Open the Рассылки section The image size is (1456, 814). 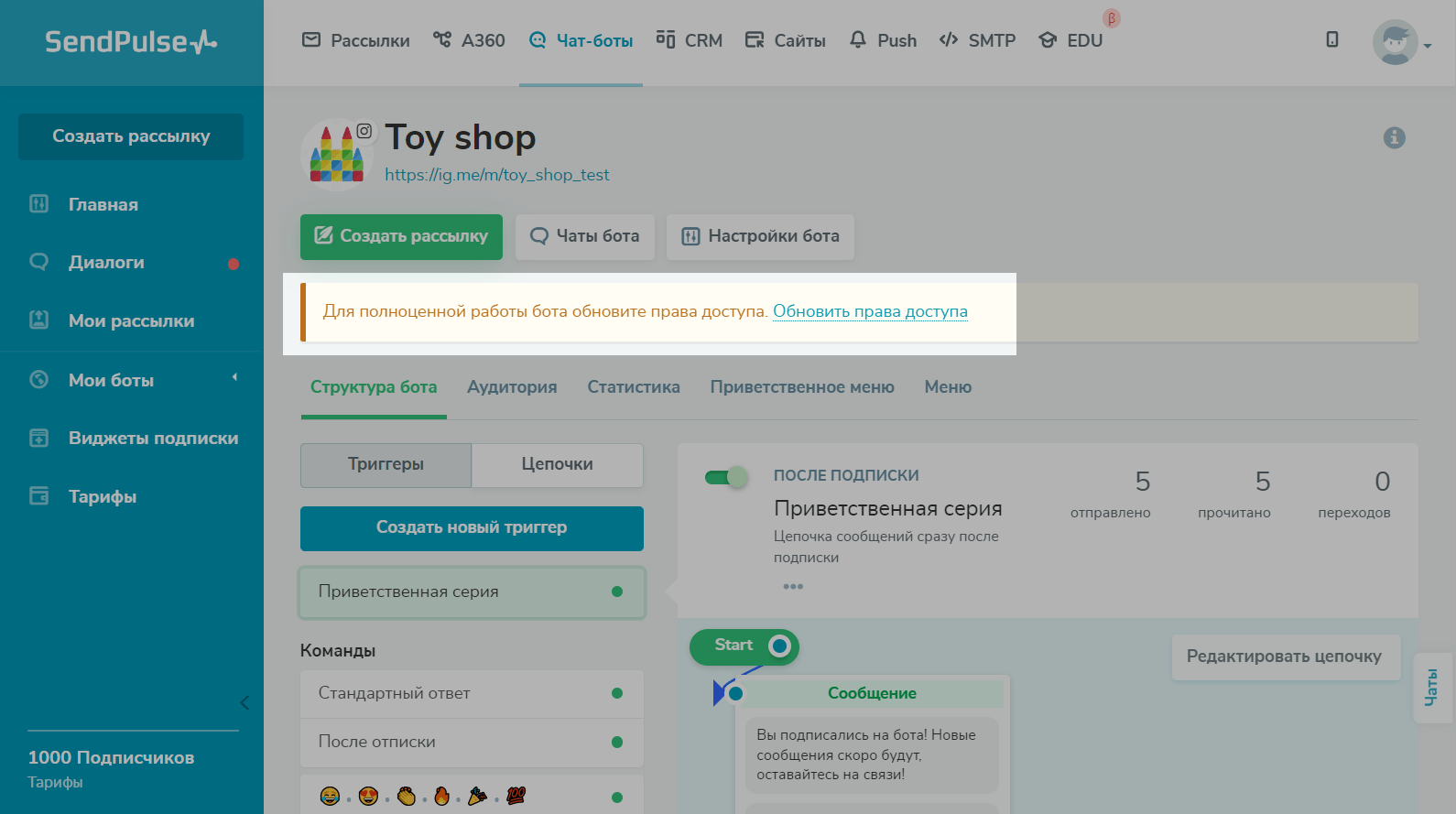coord(356,40)
